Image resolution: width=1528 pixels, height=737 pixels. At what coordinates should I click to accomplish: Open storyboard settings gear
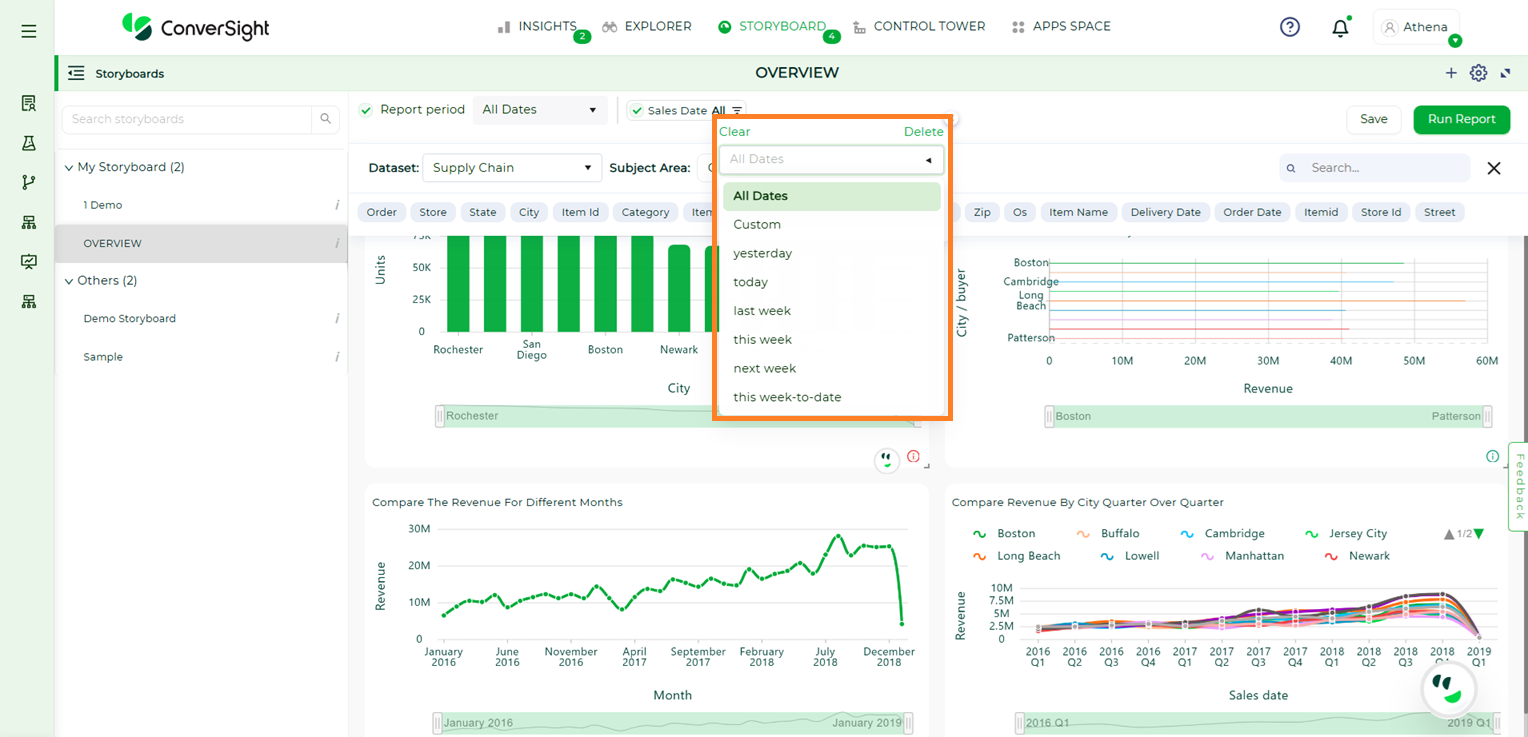coord(1479,73)
